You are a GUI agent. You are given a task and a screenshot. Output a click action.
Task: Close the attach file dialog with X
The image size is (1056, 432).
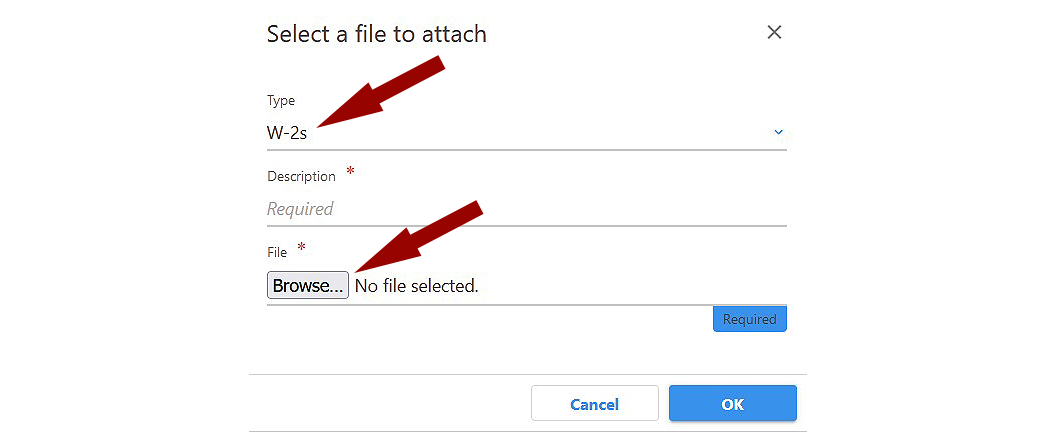(x=774, y=32)
